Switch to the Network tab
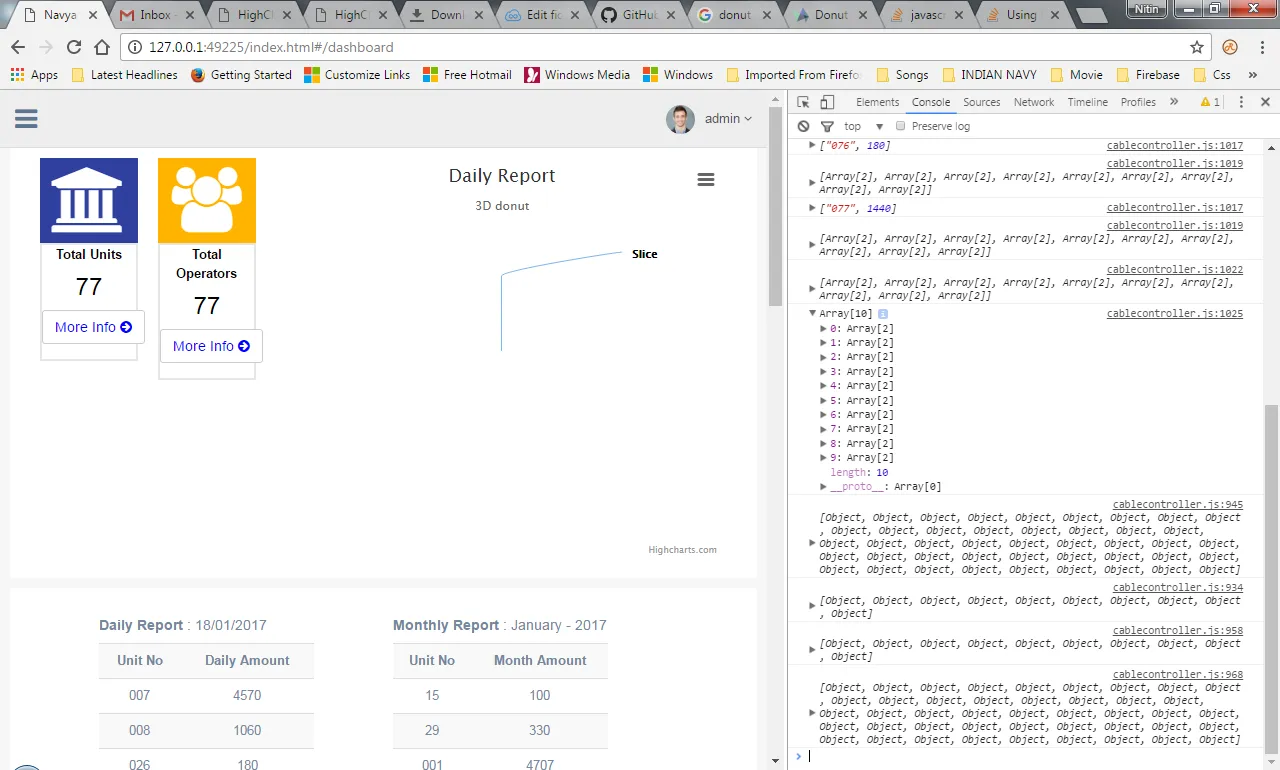 (1034, 102)
